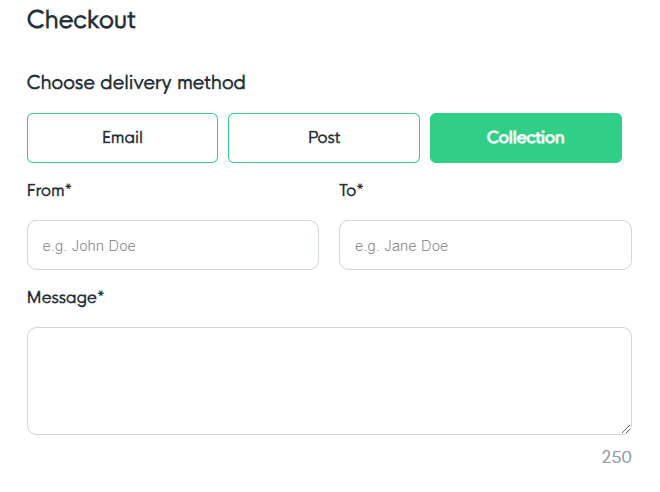
Task: Select Email as the delivery method
Action: pos(122,138)
